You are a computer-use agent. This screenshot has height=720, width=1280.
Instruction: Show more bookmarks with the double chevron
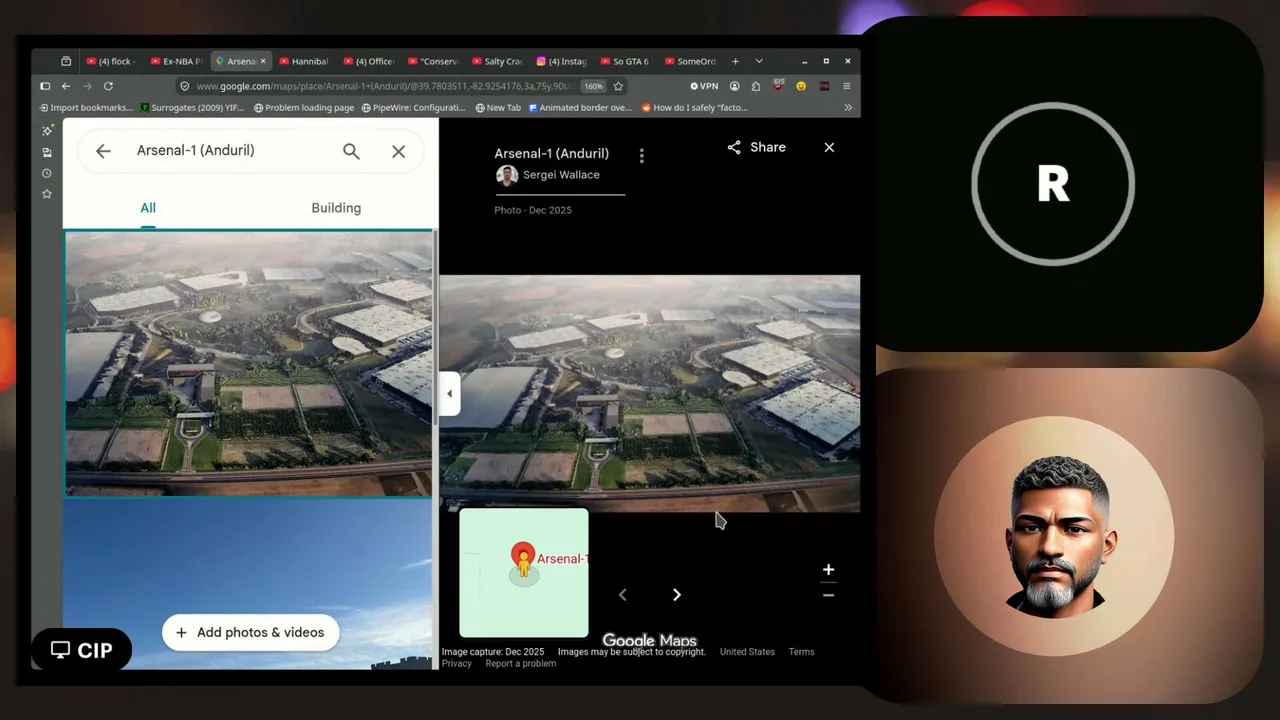pyautogui.click(x=848, y=108)
